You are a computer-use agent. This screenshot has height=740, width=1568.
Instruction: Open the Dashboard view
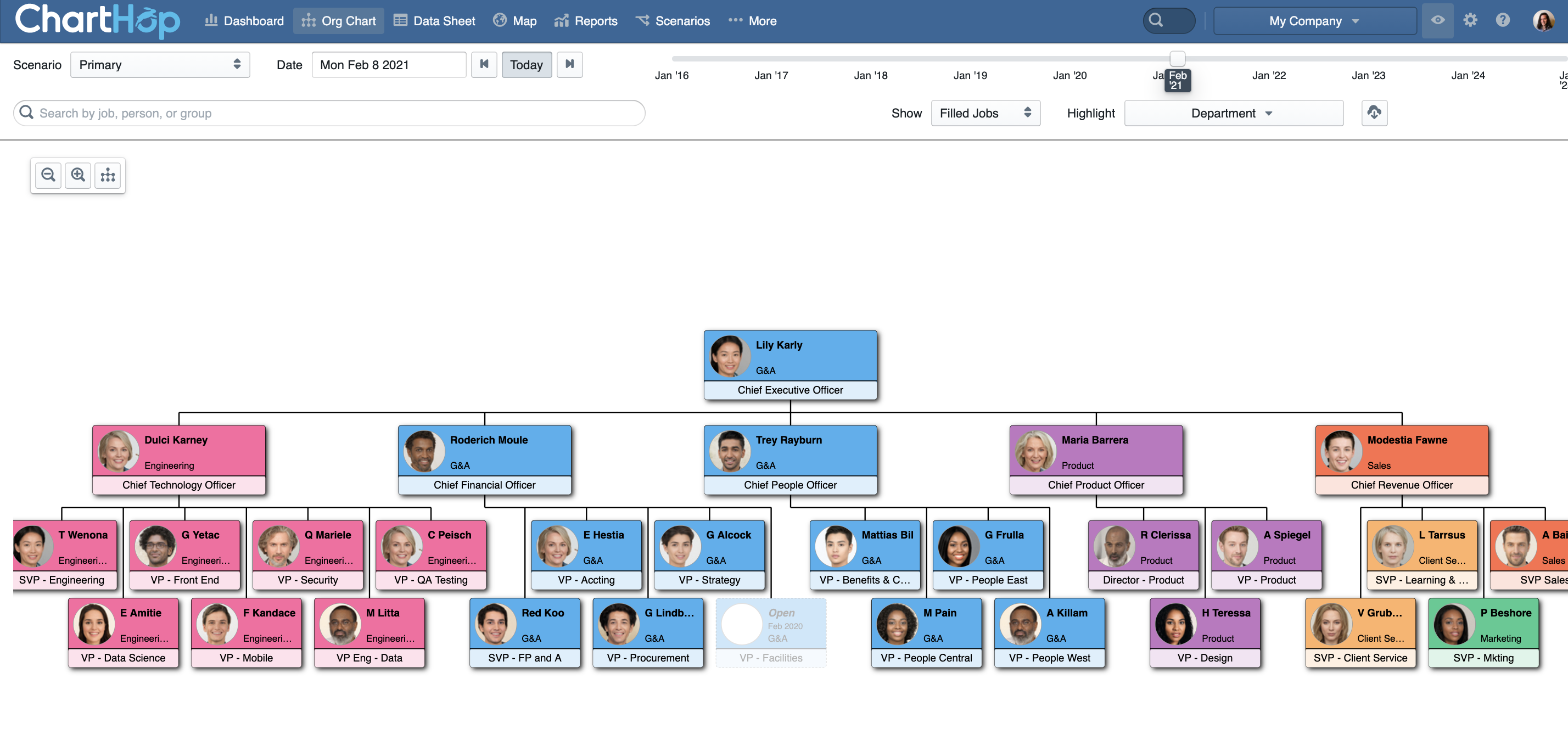(x=253, y=20)
